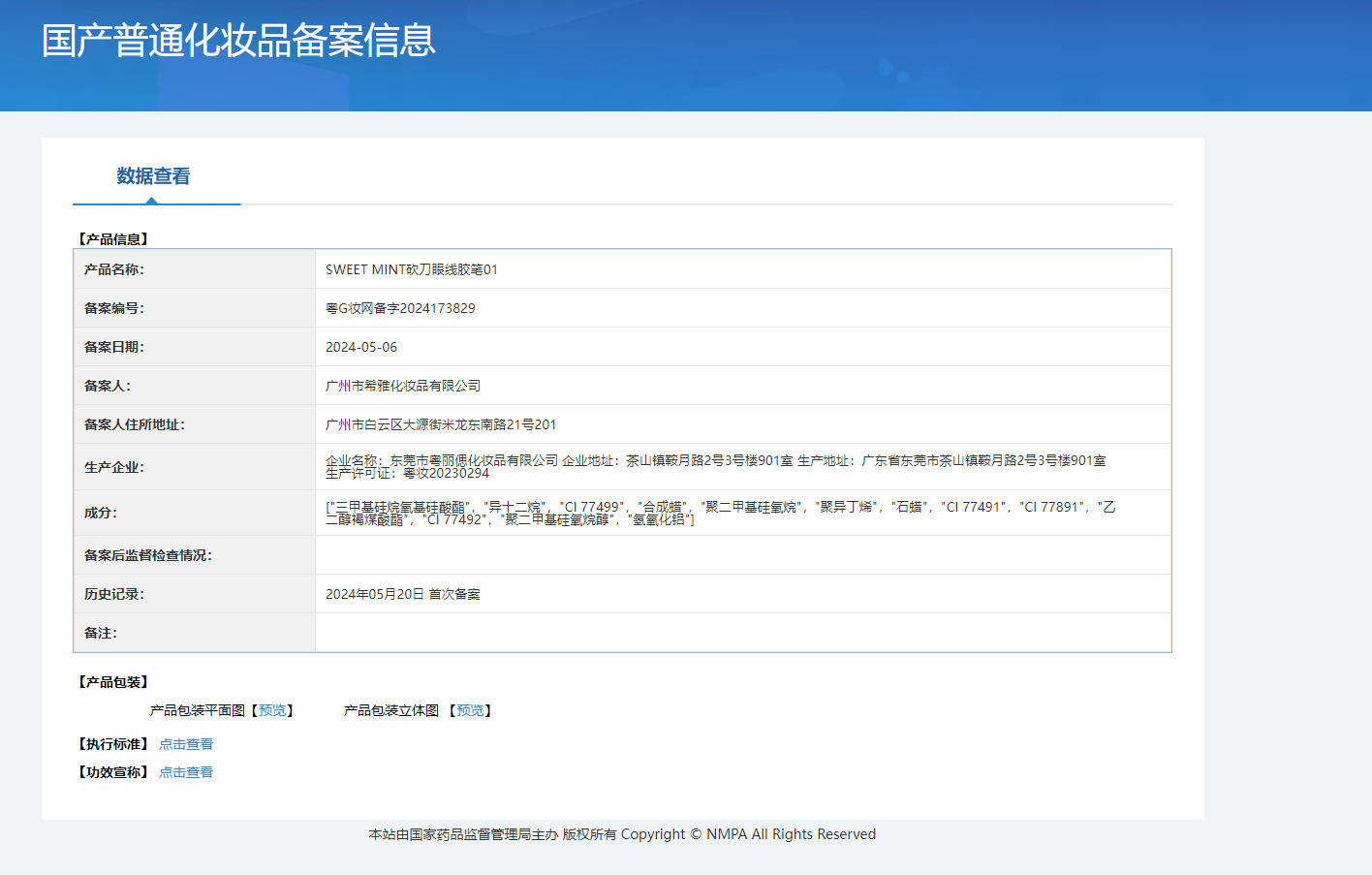Viewport: 1372px width, 875px height.
Task: Click 点击查看 next to 功效宣称
Action: pos(186,772)
